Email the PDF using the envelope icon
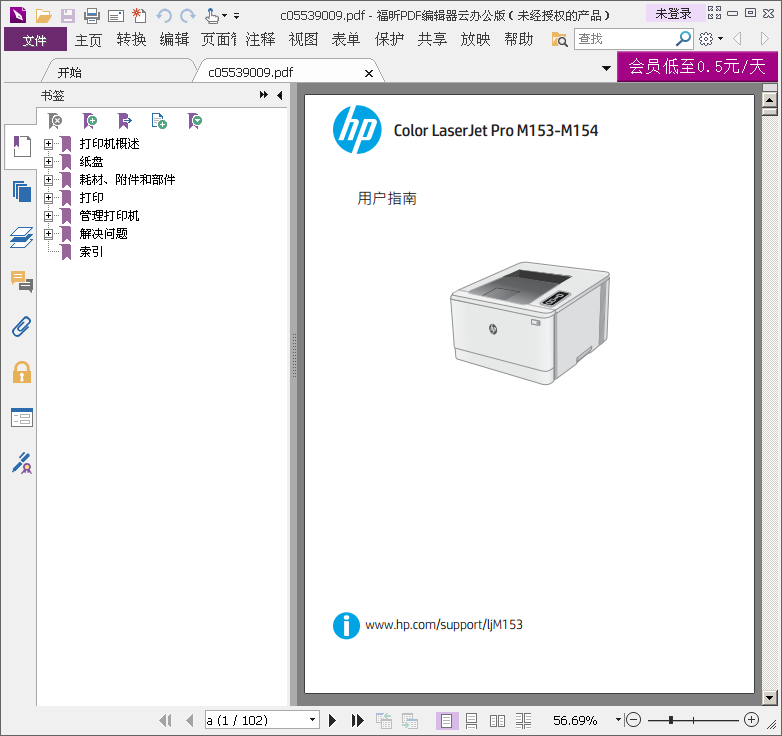Image resolution: width=782 pixels, height=736 pixels. coord(116,16)
